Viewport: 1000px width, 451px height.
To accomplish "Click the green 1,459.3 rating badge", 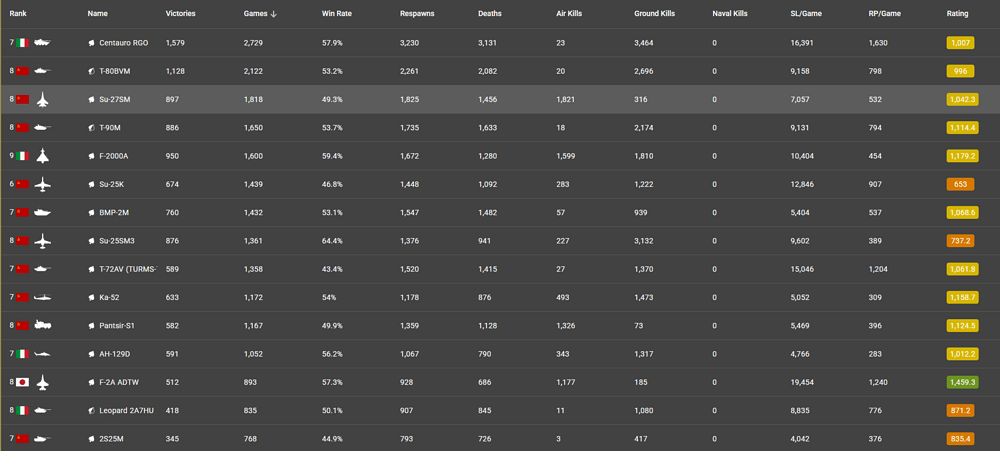I will click(x=962, y=382).
